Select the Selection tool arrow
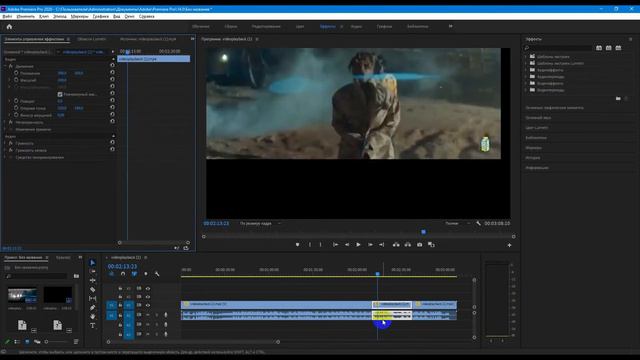This screenshot has width=640, height=360. point(93,262)
